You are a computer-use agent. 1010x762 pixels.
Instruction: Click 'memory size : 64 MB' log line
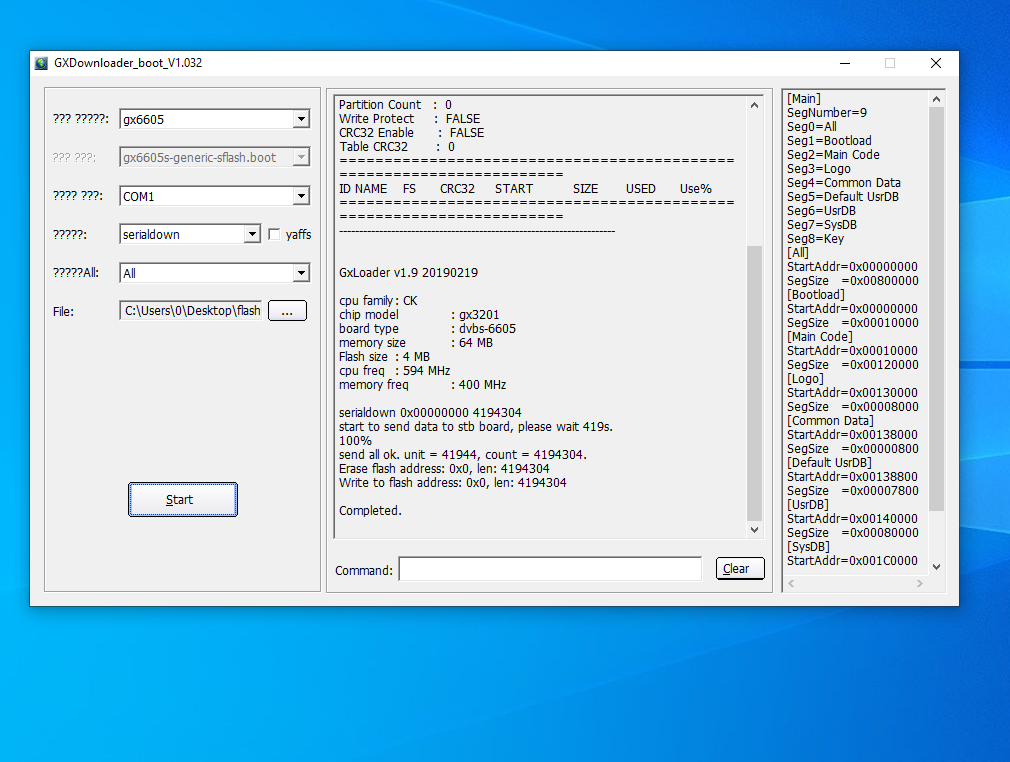[416, 343]
